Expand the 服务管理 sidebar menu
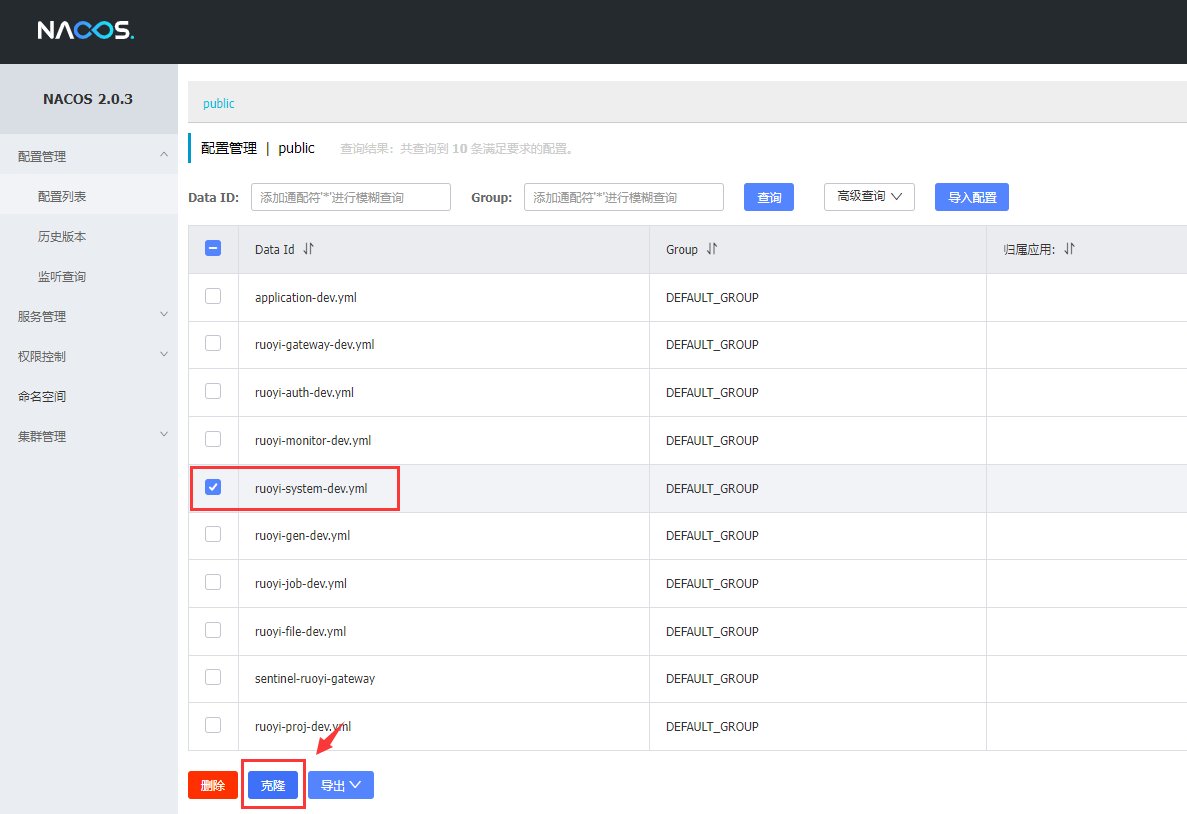Image resolution: width=1187 pixels, height=814 pixels. click(89, 316)
